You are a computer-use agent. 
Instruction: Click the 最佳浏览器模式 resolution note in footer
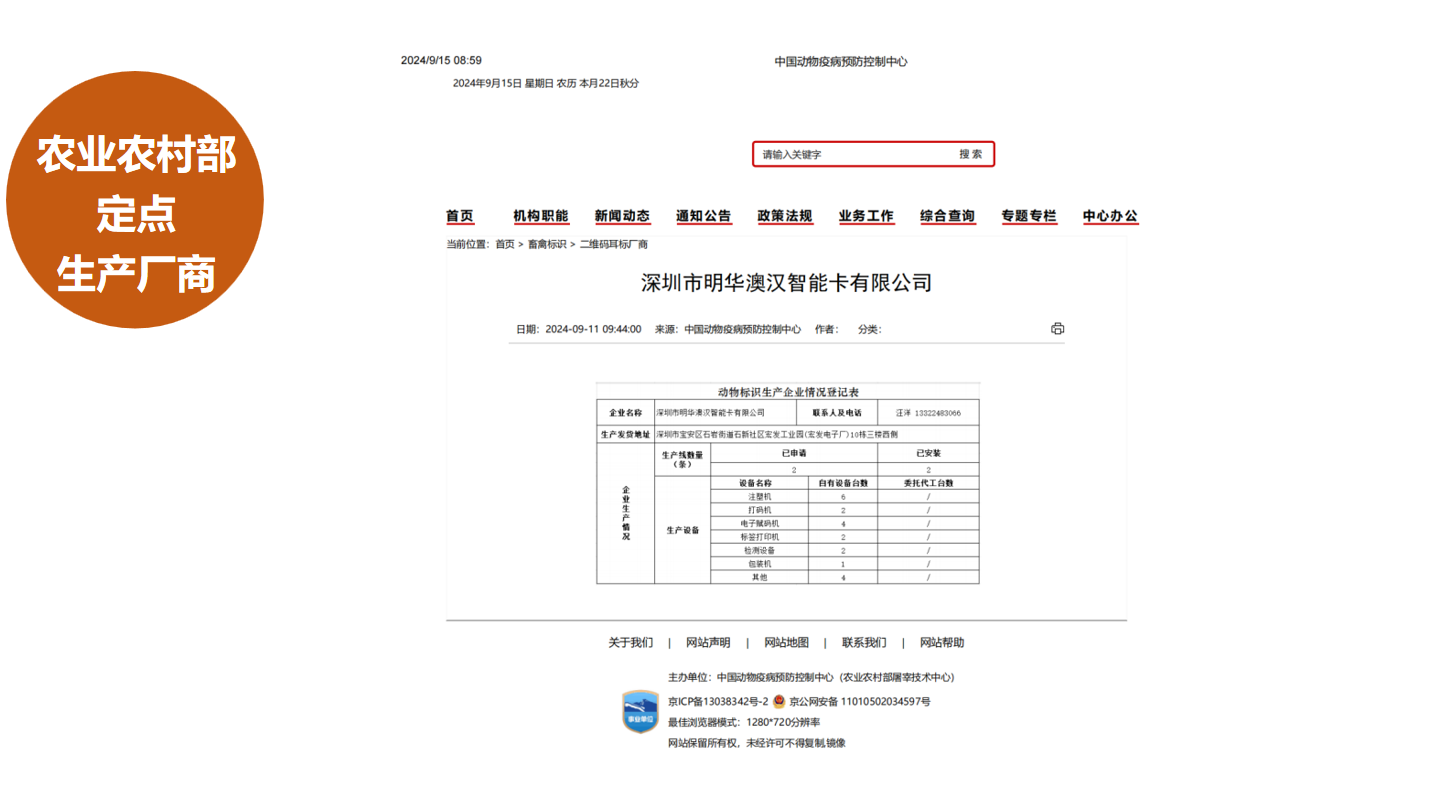click(x=744, y=722)
